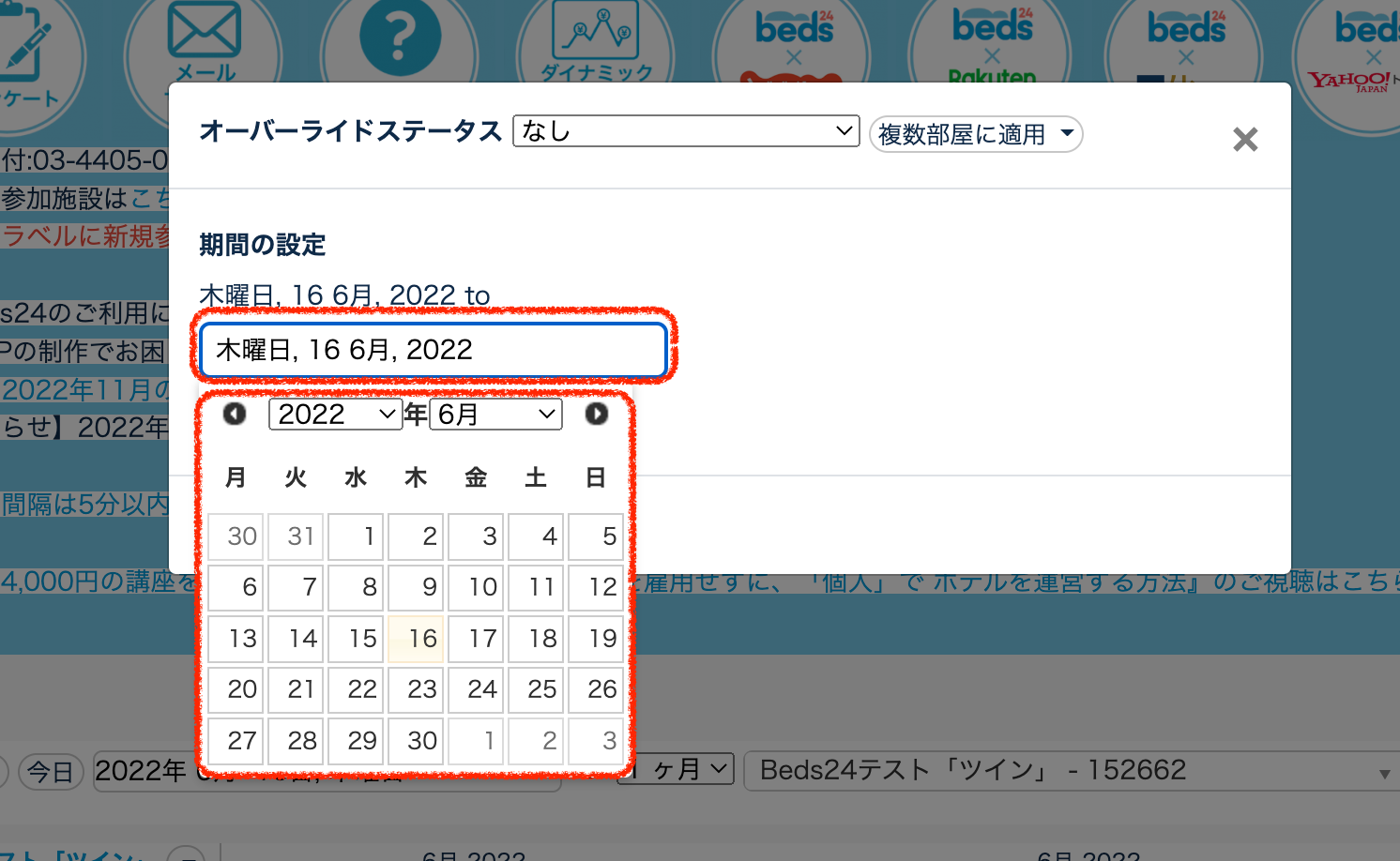Open the ダイナミック chart icon

(596, 38)
